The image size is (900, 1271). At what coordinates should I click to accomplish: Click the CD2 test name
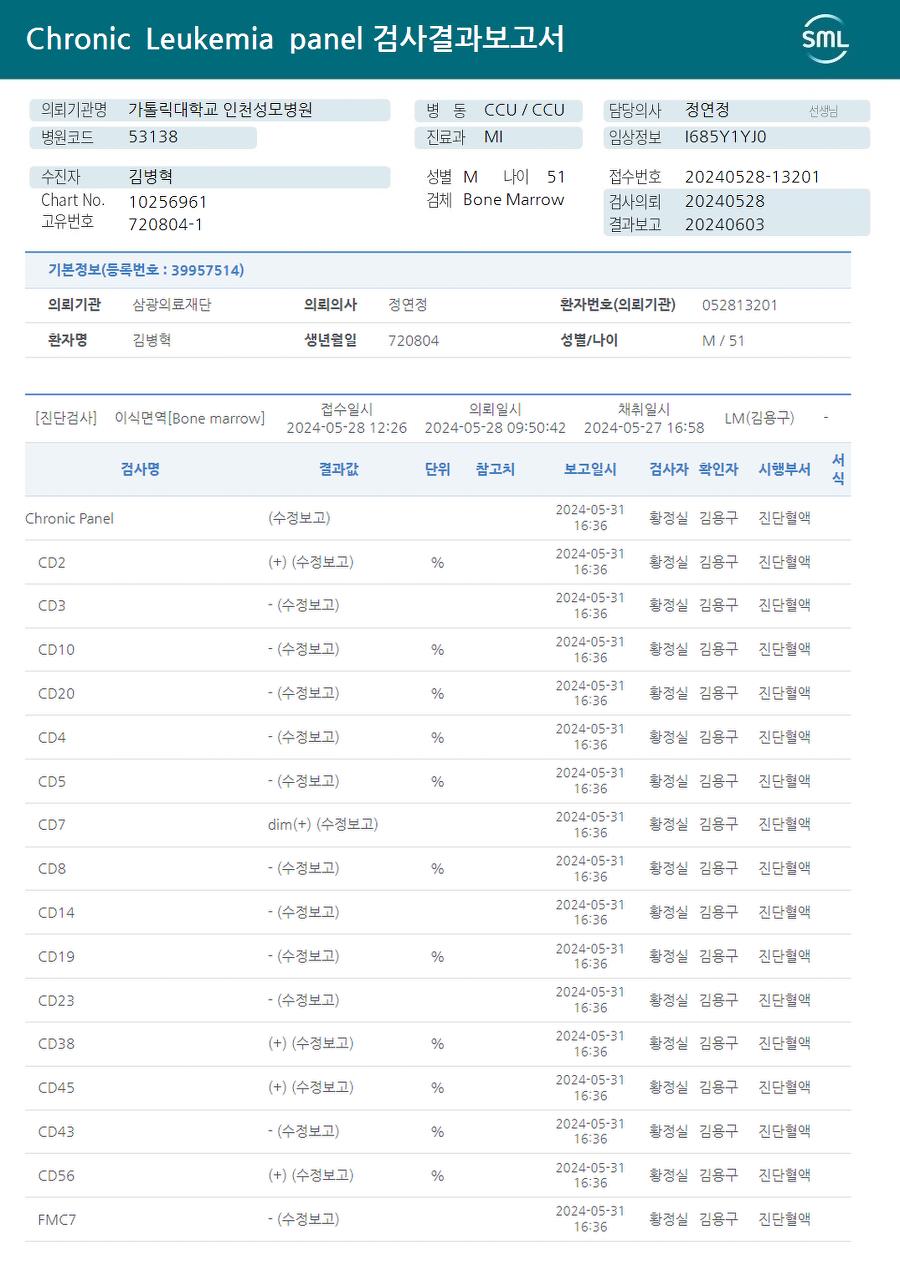coord(52,562)
